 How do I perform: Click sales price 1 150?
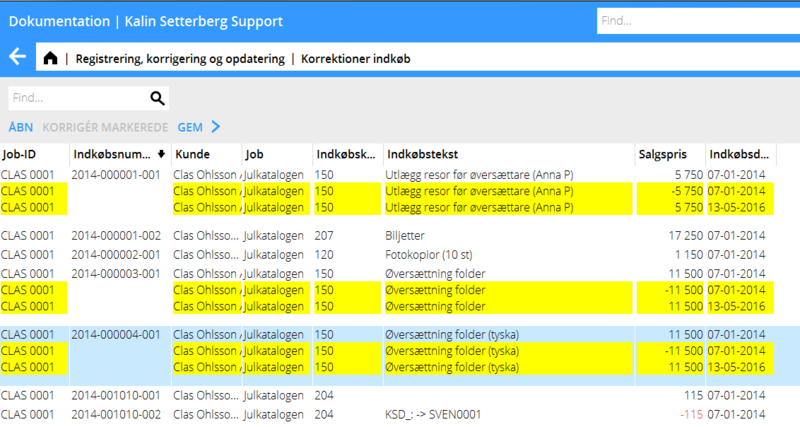pos(689,255)
